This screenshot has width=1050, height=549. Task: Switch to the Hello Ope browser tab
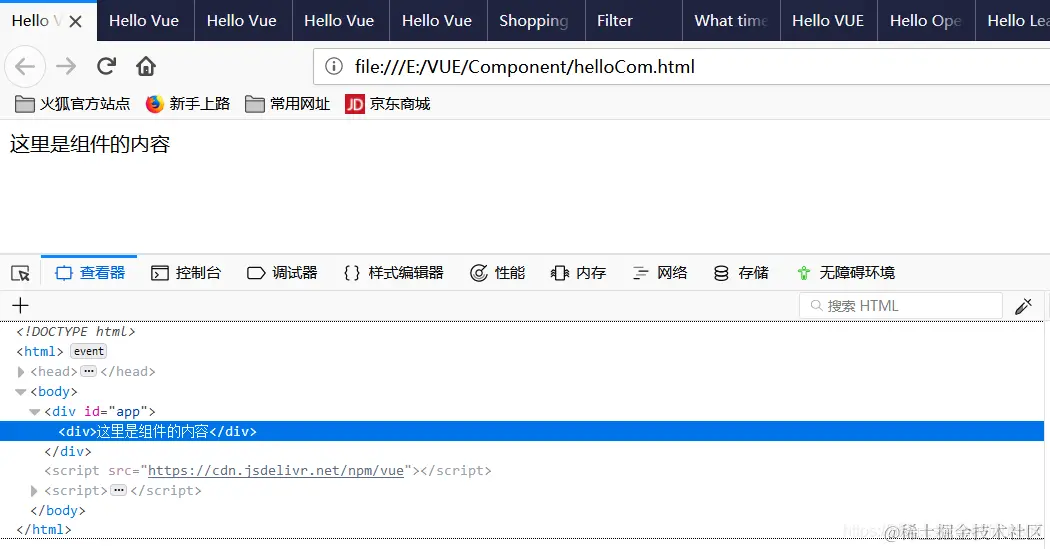coord(927,21)
